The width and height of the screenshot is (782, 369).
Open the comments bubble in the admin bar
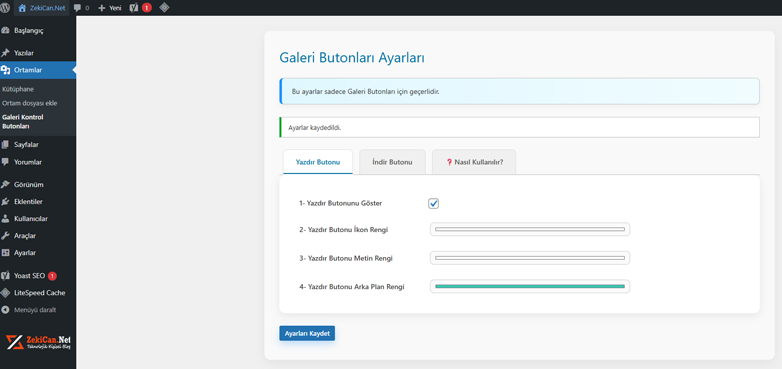pos(81,8)
